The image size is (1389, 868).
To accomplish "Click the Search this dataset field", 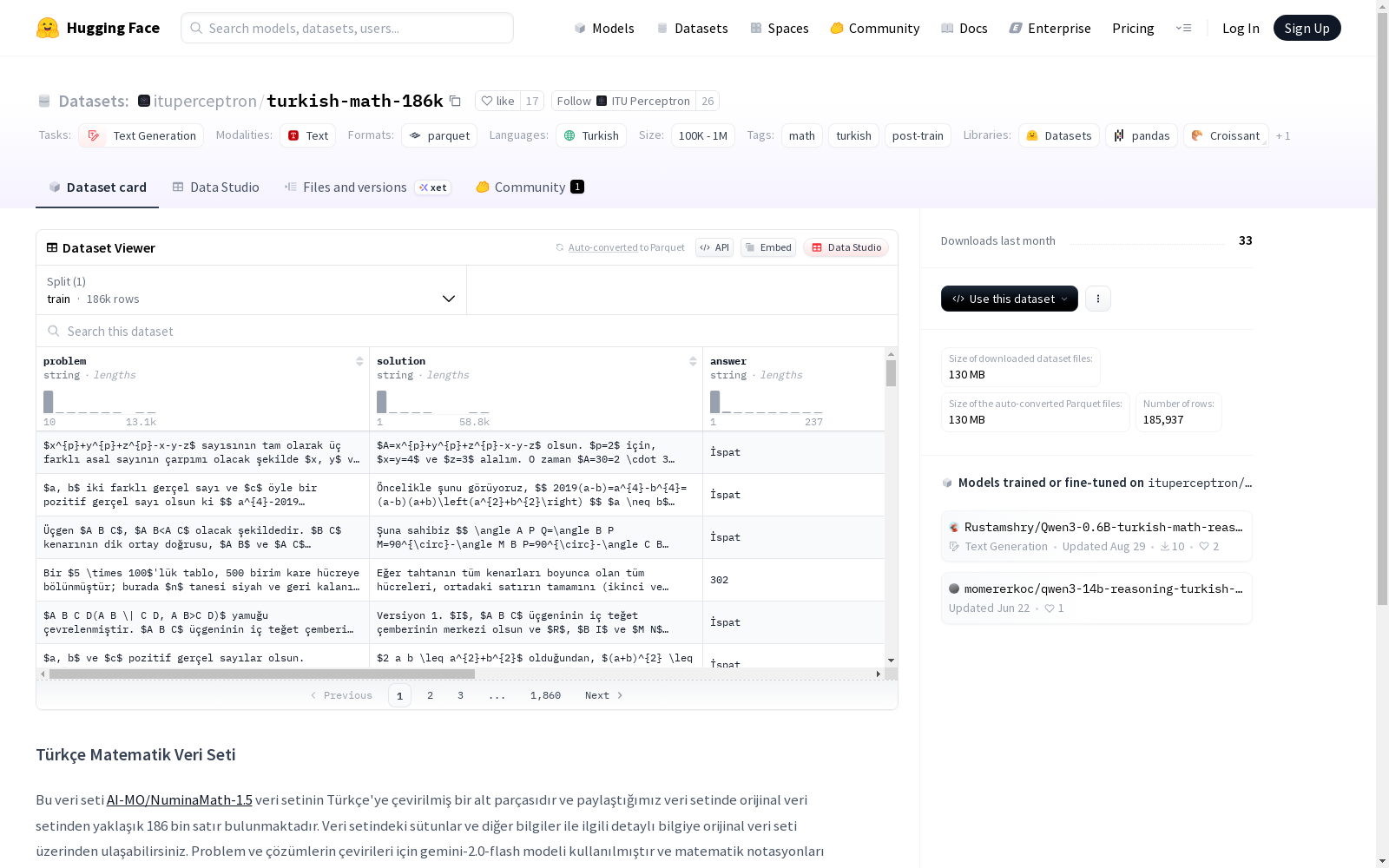I will 467,331.
